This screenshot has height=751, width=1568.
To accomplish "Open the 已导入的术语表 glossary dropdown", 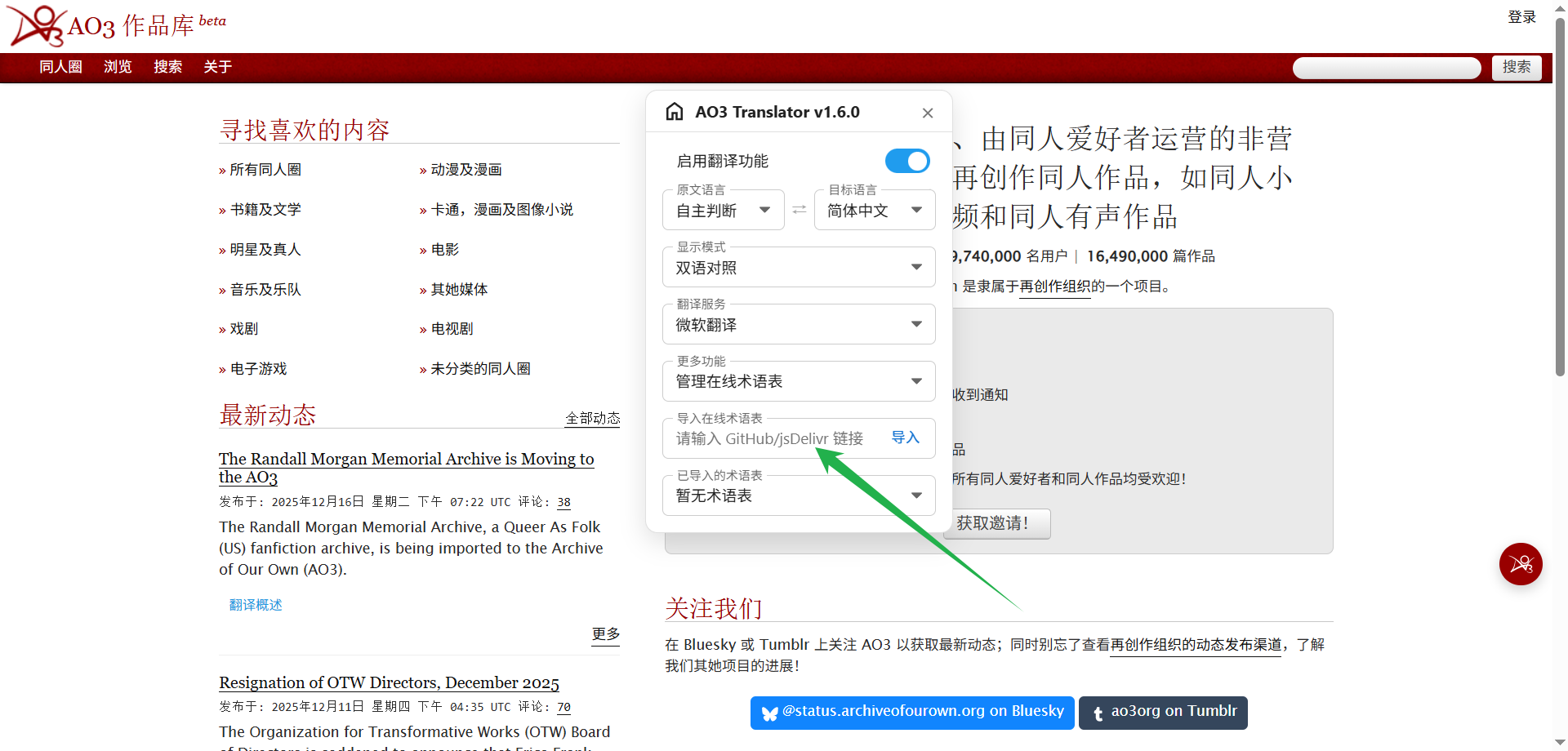I will 798,495.
